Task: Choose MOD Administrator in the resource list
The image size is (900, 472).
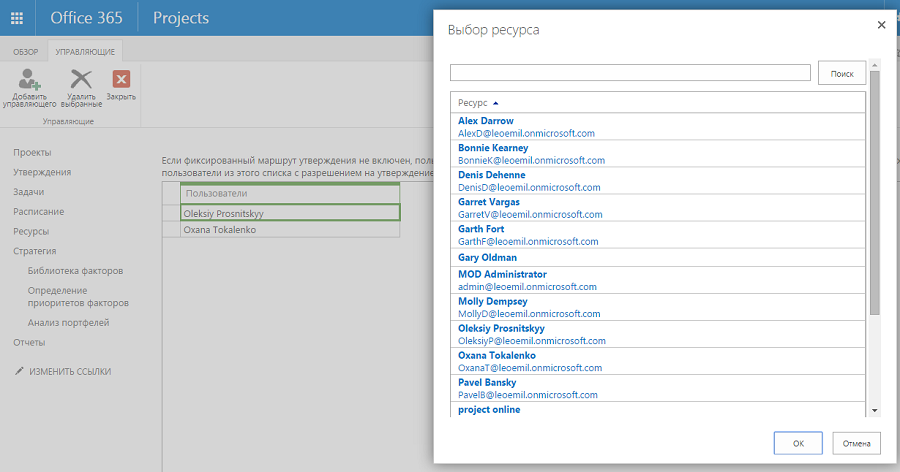Action: point(502,274)
